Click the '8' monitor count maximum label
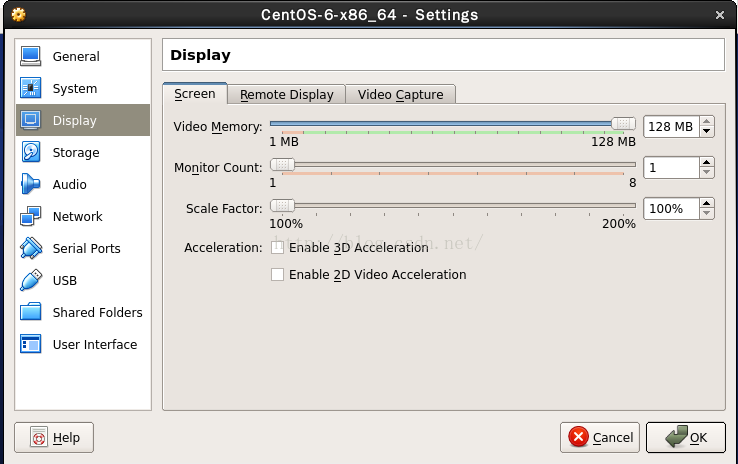The image size is (738, 464). 633,183
